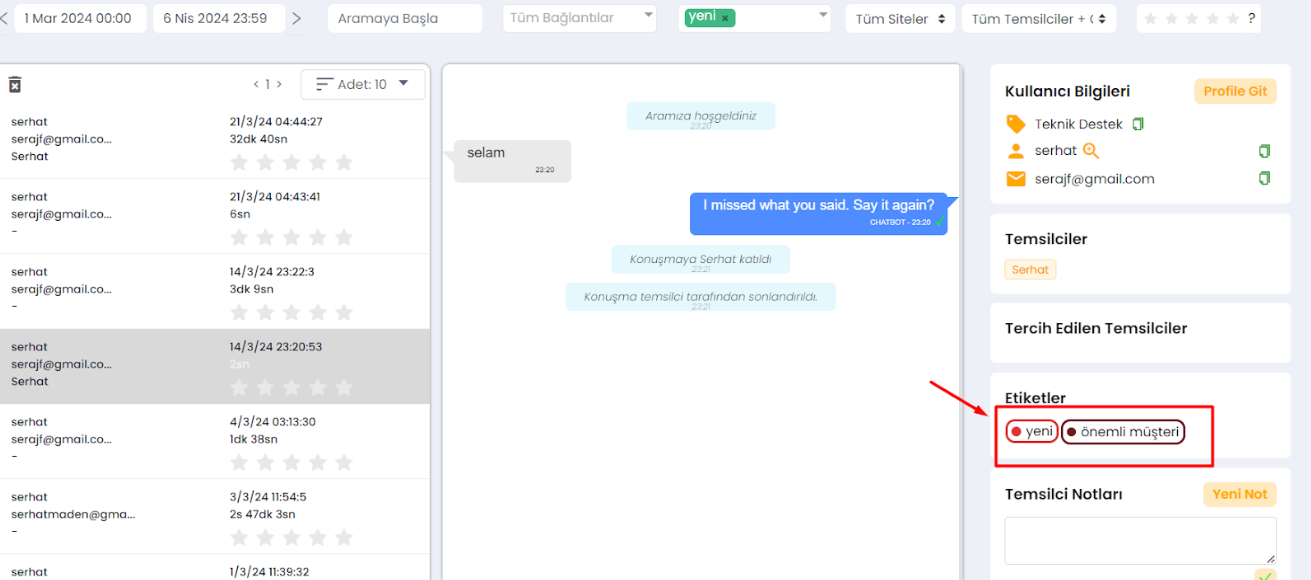Screen dimensions: 1311x580
Task: Click second star in the 4/3/24 03:13:30 conversation
Action: (x=266, y=462)
